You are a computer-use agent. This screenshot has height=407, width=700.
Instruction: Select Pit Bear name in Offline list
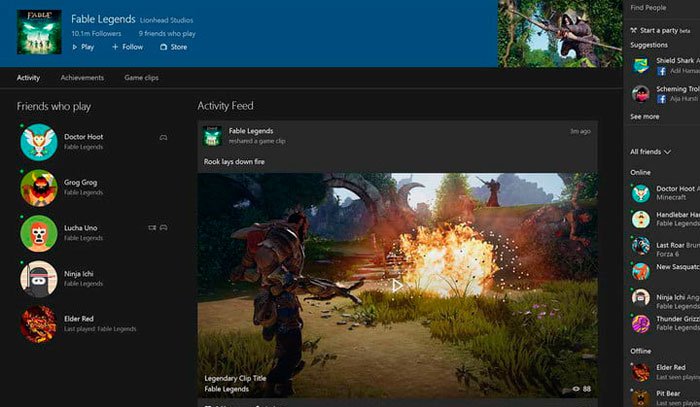click(x=668, y=393)
